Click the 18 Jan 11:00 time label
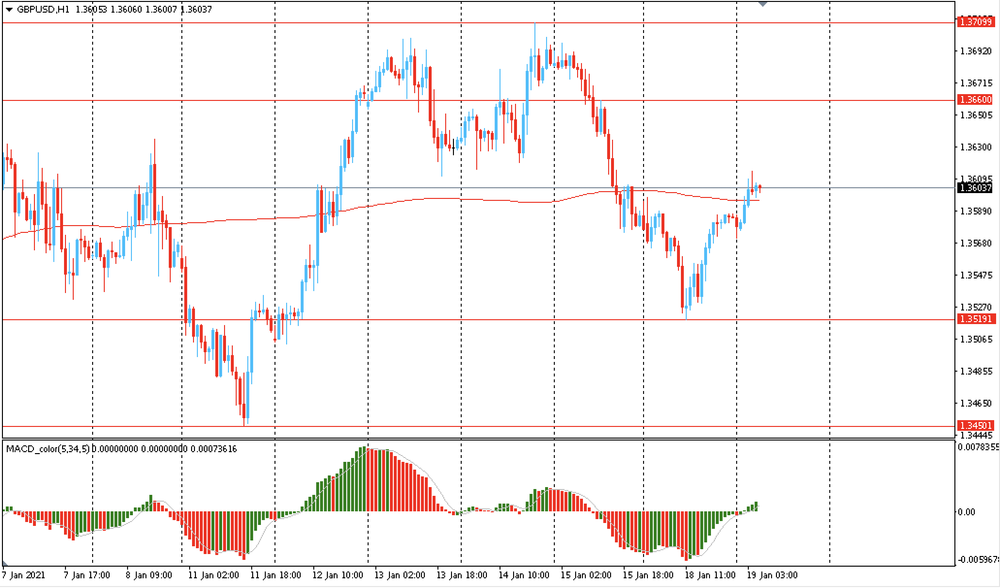 coord(710,575)
